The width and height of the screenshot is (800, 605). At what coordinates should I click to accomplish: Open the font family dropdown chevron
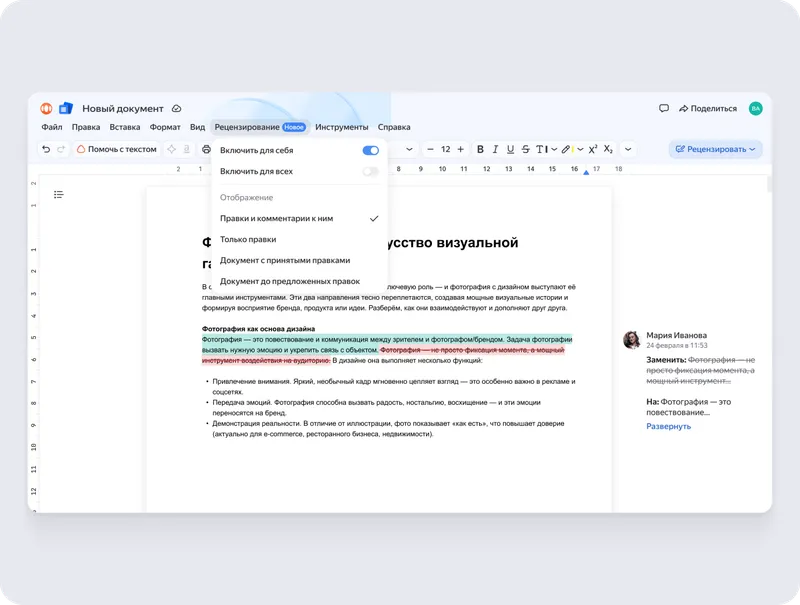tap(409, 149)
